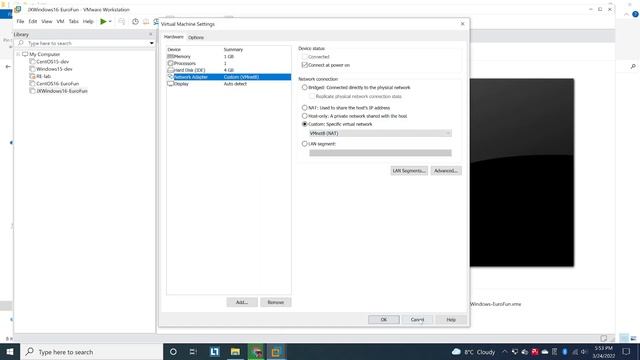Toggle Replicate physical network connection state
Viewport: 640px width, 360px height.
click(312, 96)
